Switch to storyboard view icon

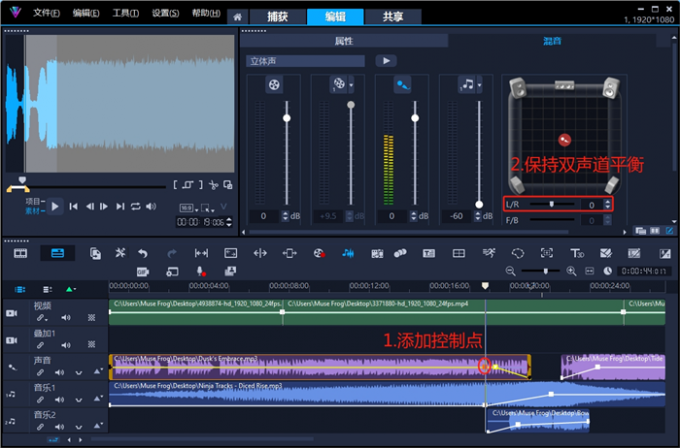point(20,253)
